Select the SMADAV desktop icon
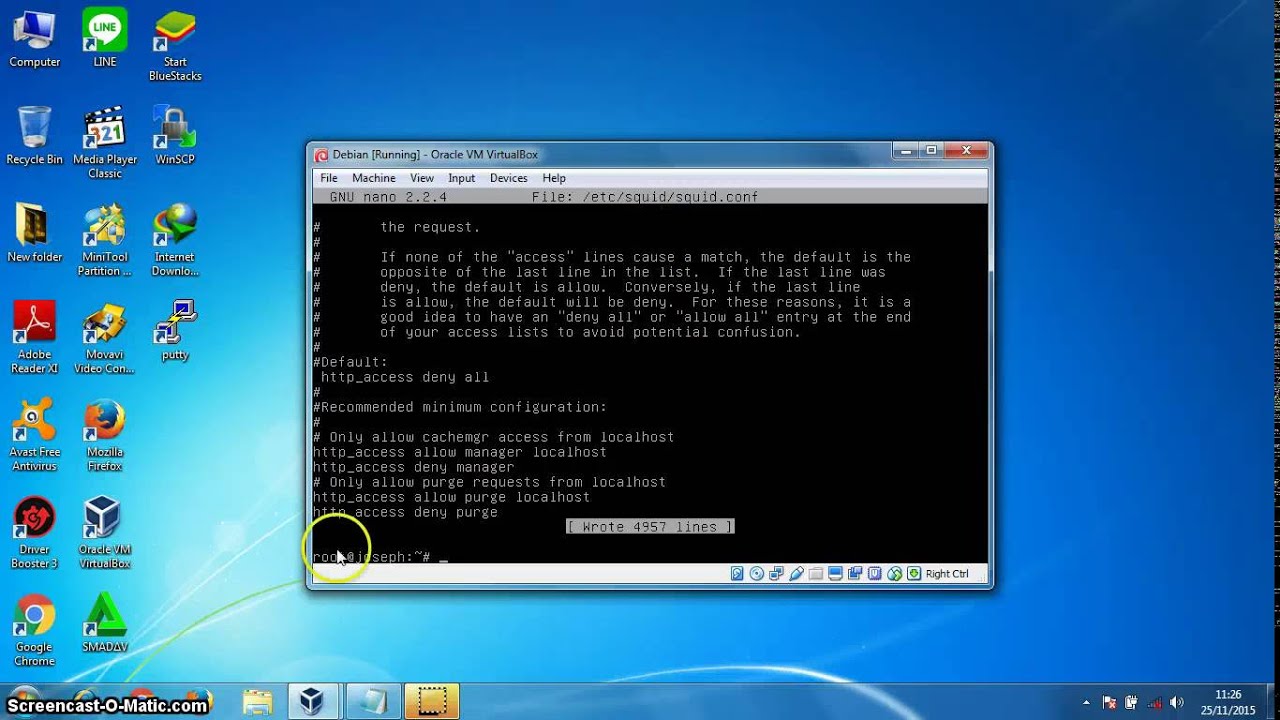This screenshot has width=1280, height=720. tap(105, 623)
